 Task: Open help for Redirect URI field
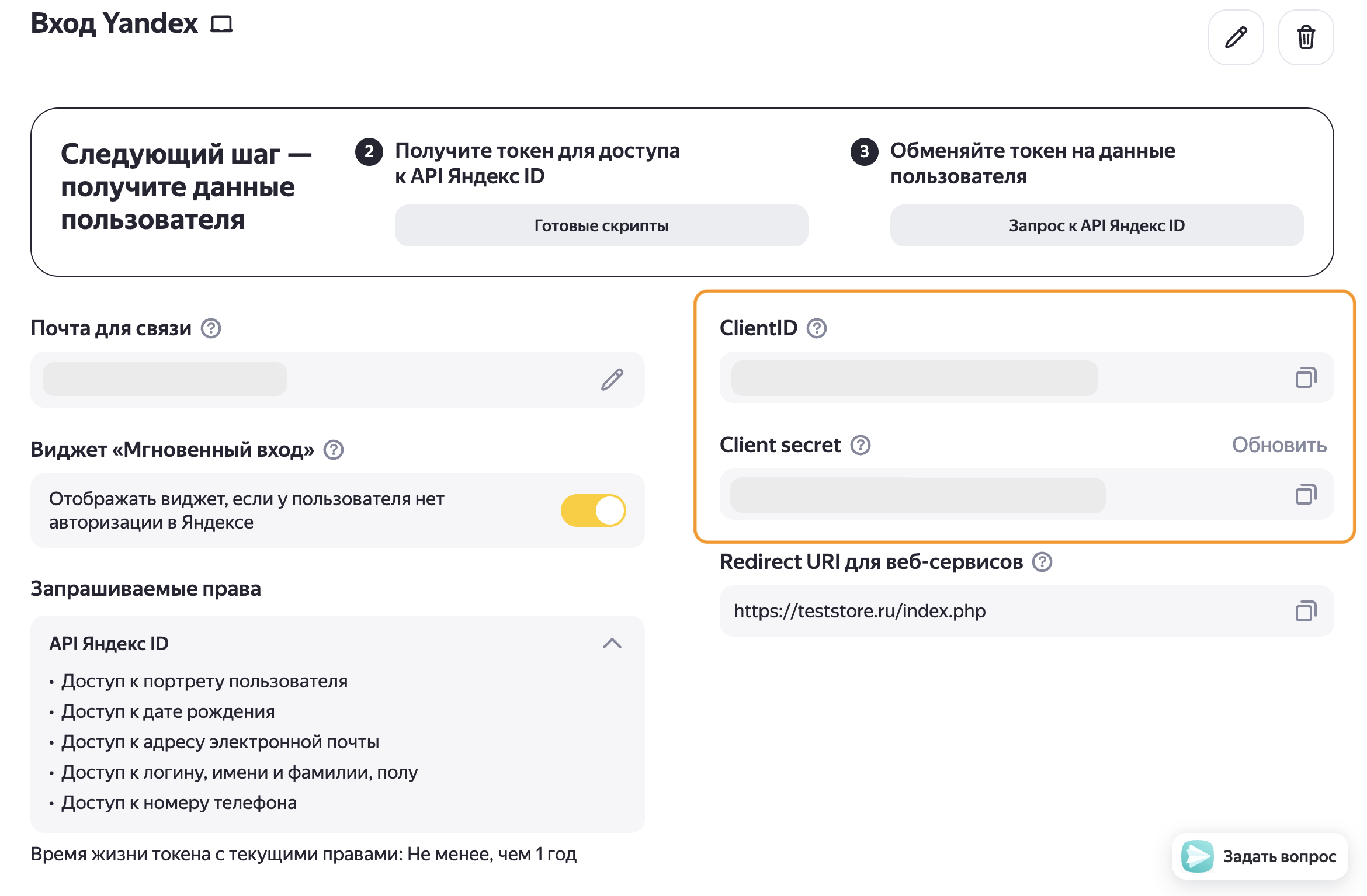[x=1042, y=562]
